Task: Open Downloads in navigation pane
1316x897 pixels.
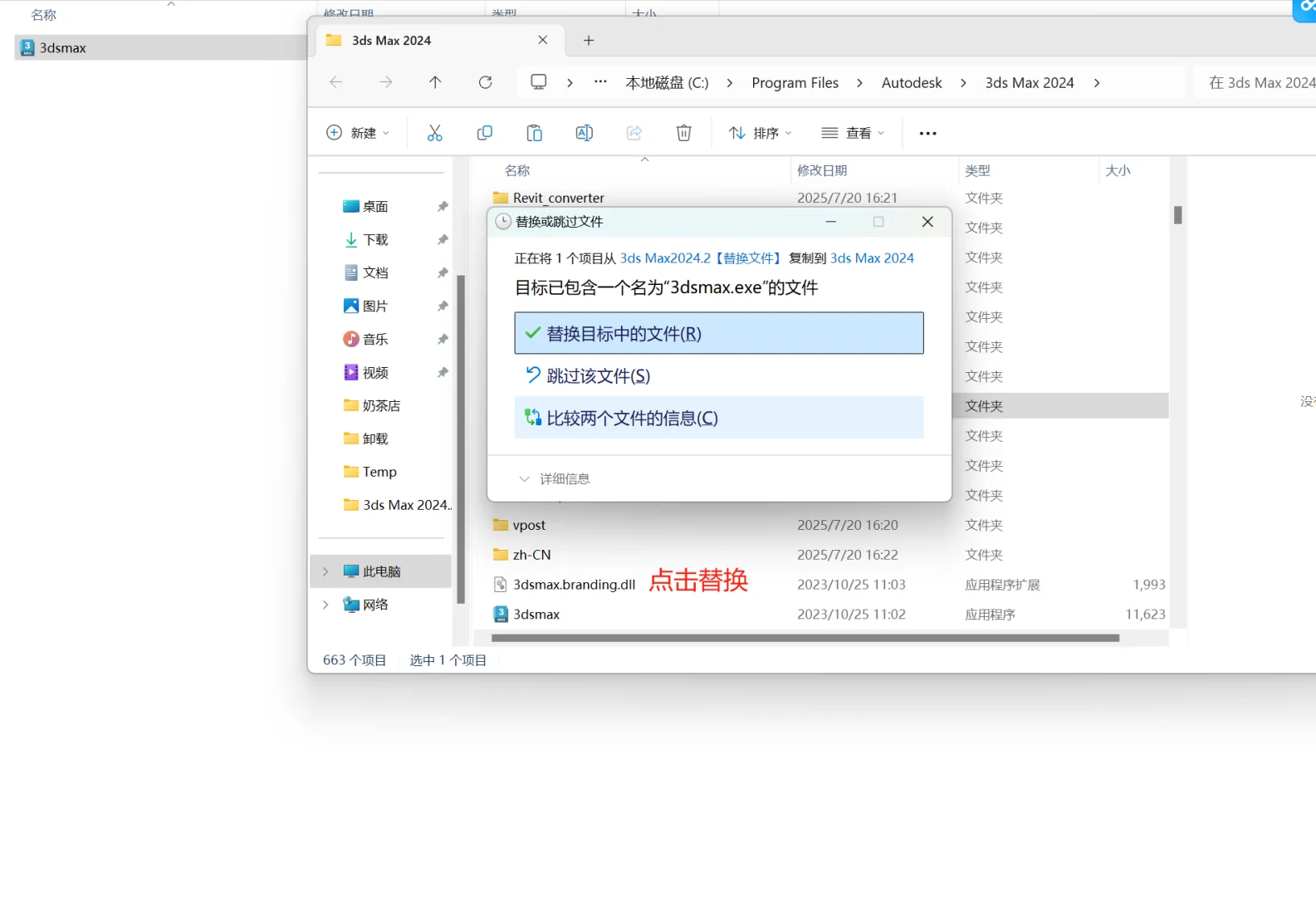Action: (x=375, y=239)
